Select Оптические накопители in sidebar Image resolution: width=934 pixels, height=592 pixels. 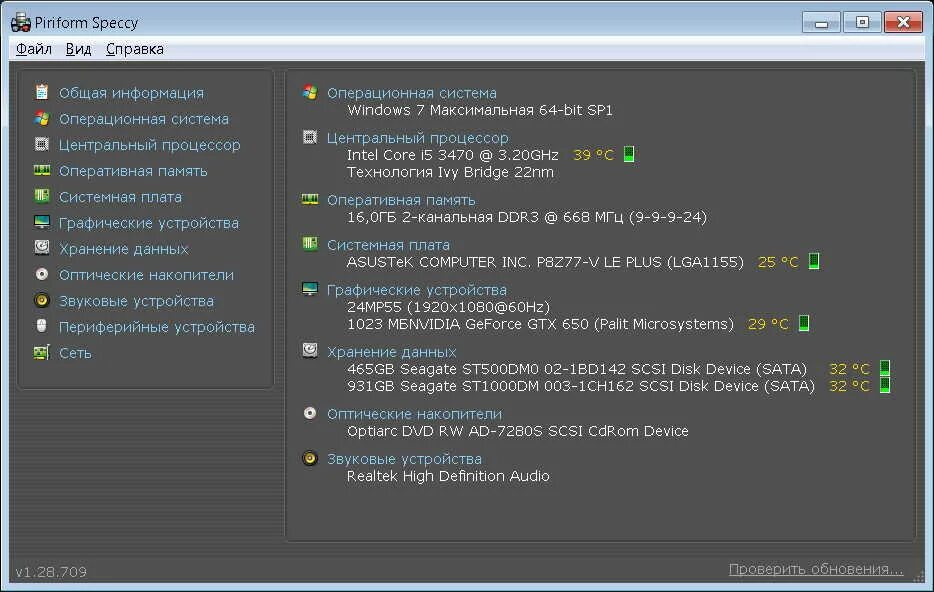click(x=146, y=275)
